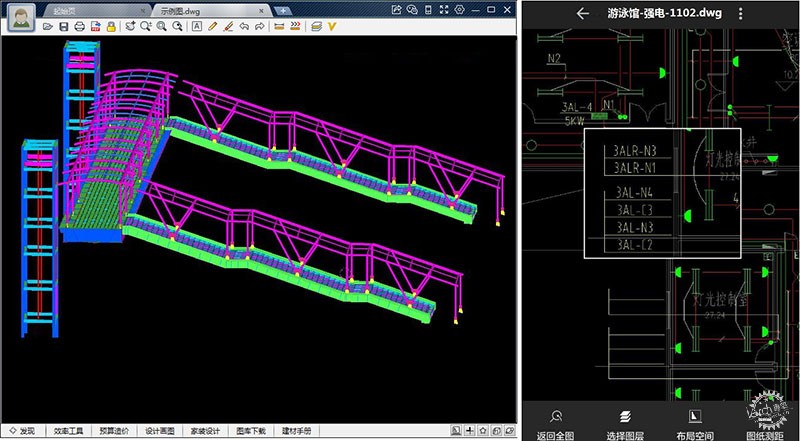Tap 返回全图 return to full view
The height and width of the screenshot is (441, 800).
(x=556, y=425)
